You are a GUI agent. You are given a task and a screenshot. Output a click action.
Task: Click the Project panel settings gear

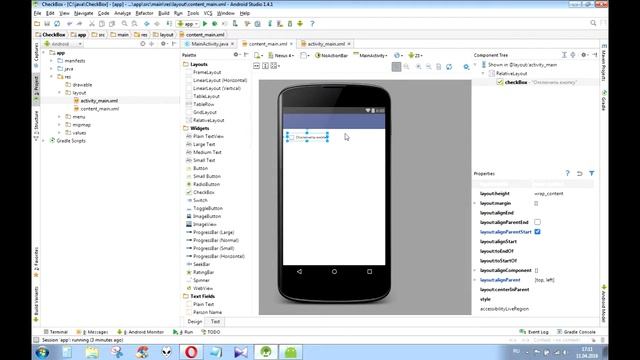coord(163,44)
